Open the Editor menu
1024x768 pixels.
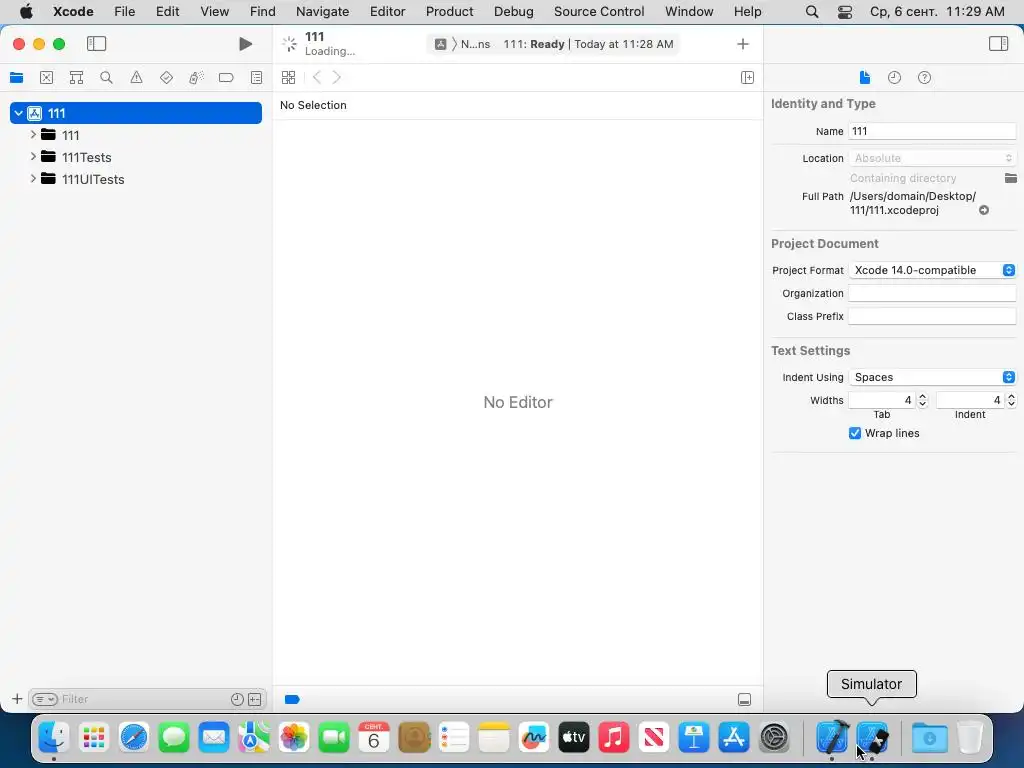[x=387, y=11]
